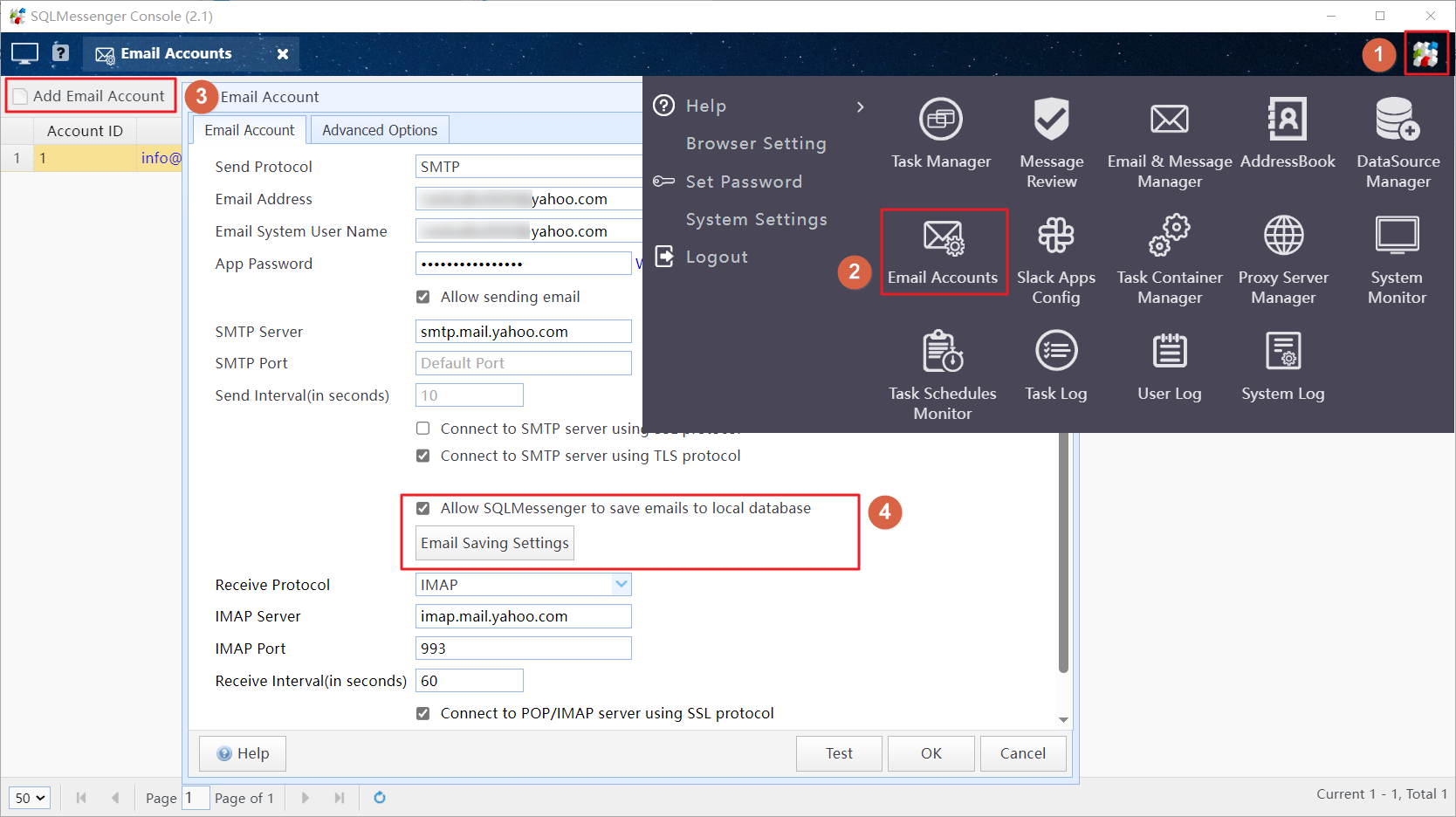Go to the previous page of accounts
This screenshot has width=1456, height=817.
[x=115, y=798]
